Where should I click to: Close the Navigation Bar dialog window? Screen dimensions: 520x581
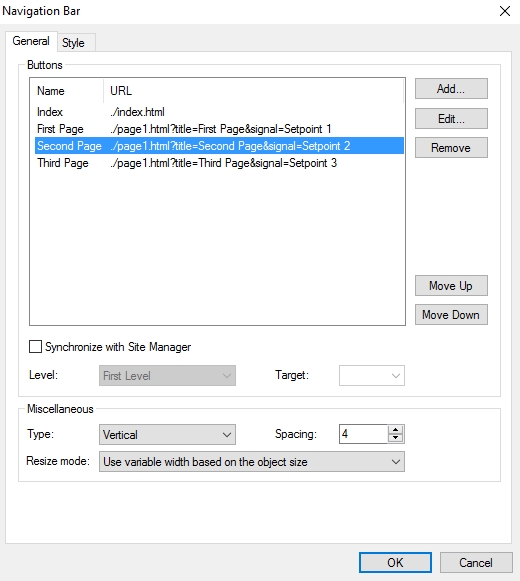[505, 11]
